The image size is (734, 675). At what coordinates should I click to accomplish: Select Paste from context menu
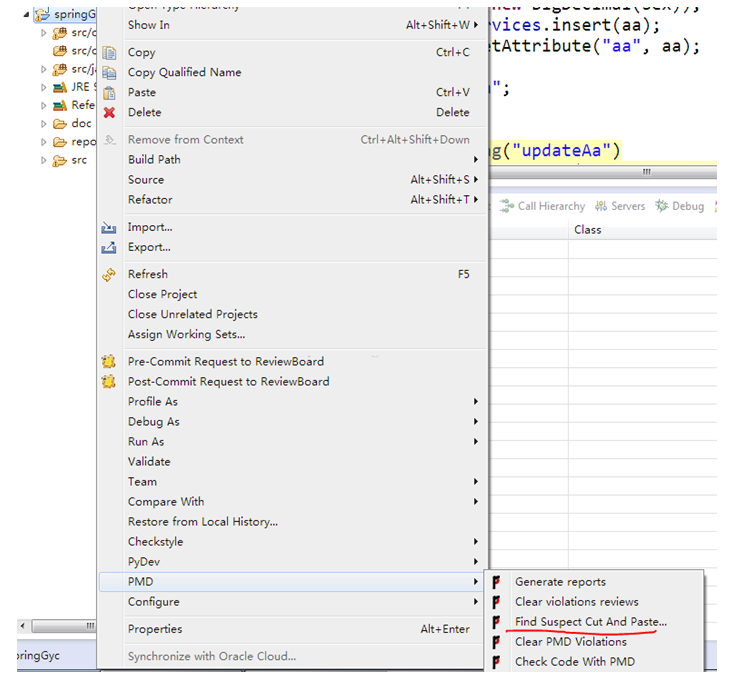(x=292, y=93)
